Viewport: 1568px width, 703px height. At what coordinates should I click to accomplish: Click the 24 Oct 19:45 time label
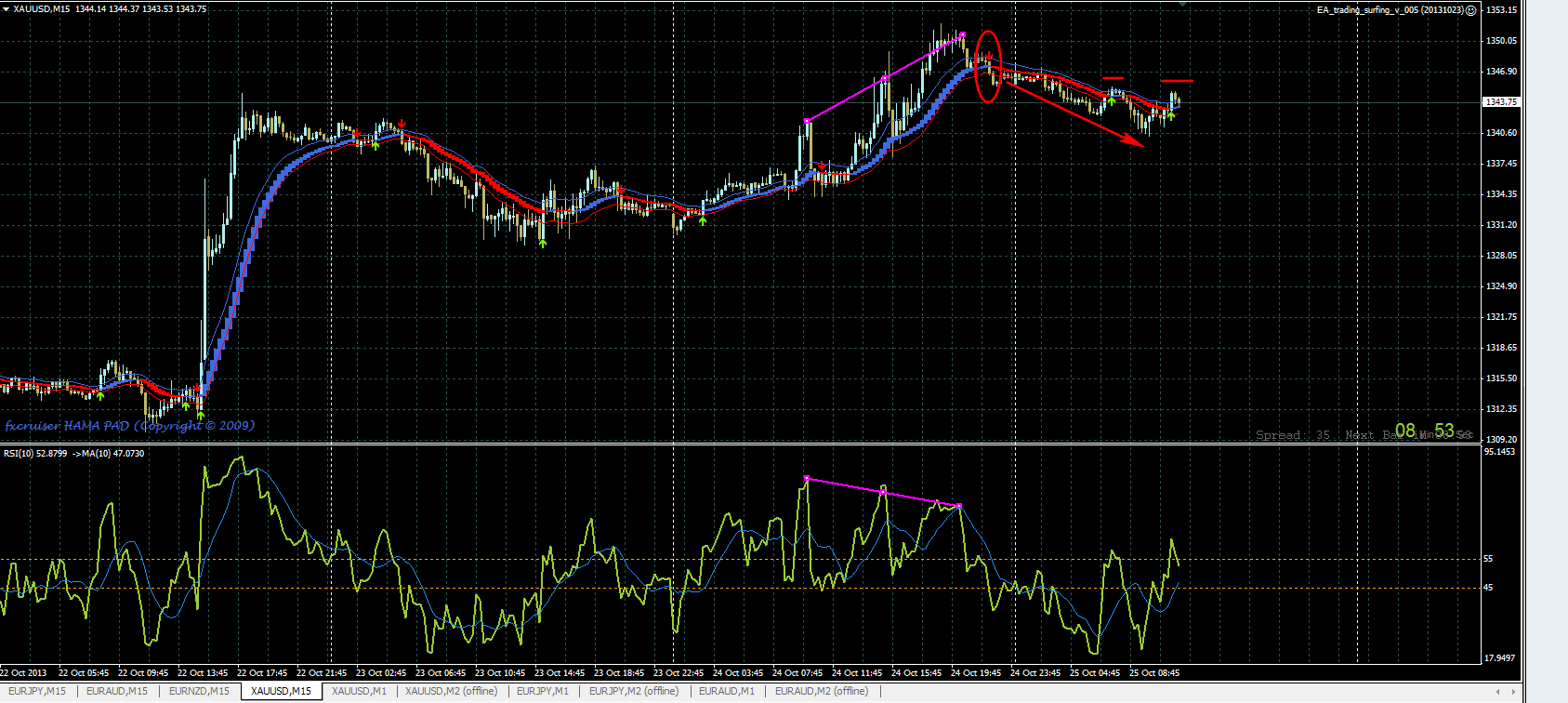pos(976,672)
